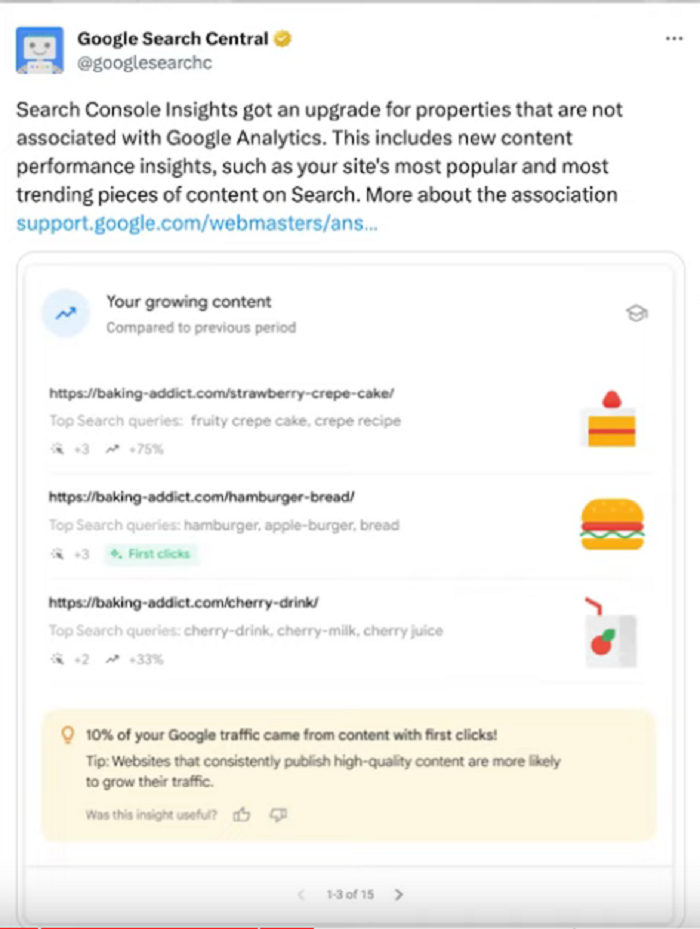The image size is (700, 929).
Task: Click the Google Search Central profile avatar
Action: (x=40, y=50)
